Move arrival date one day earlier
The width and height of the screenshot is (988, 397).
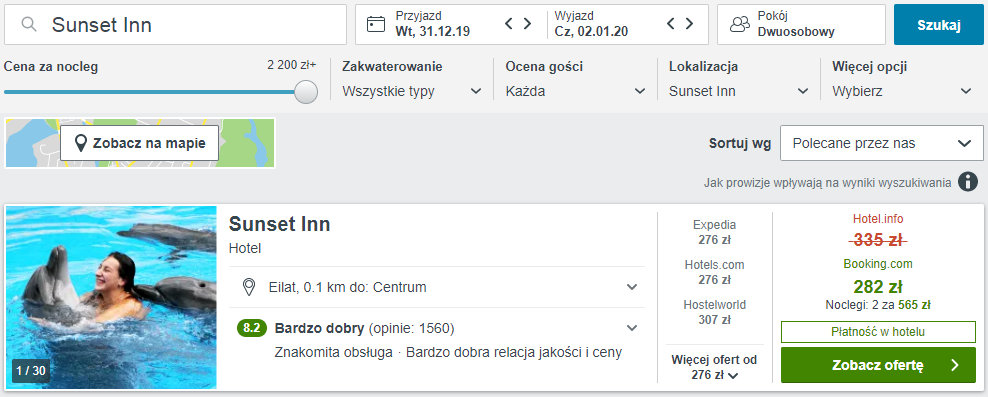point(509,24)
